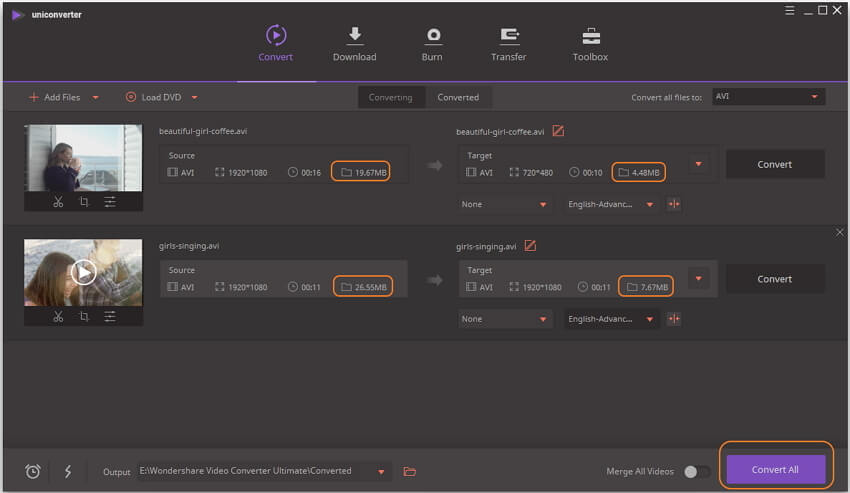
Task: Open target settings dropdown for beautiful-girl-coffee
Action: (699, 164)
